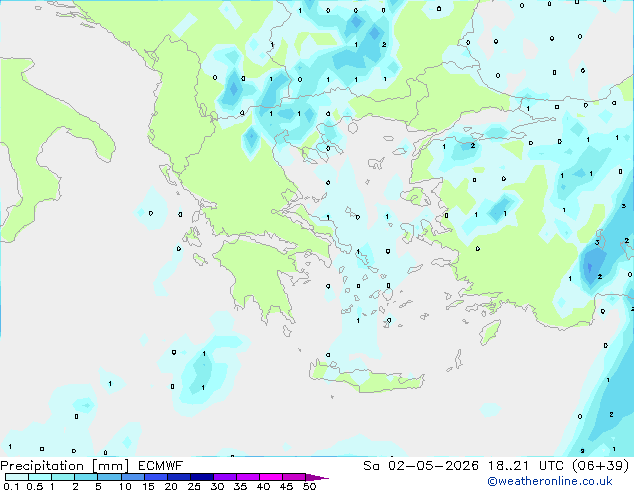Select the 40–45 mm magenta legend swatch
The width and height of the screenshot is (634, 490).
coord(271,477)
